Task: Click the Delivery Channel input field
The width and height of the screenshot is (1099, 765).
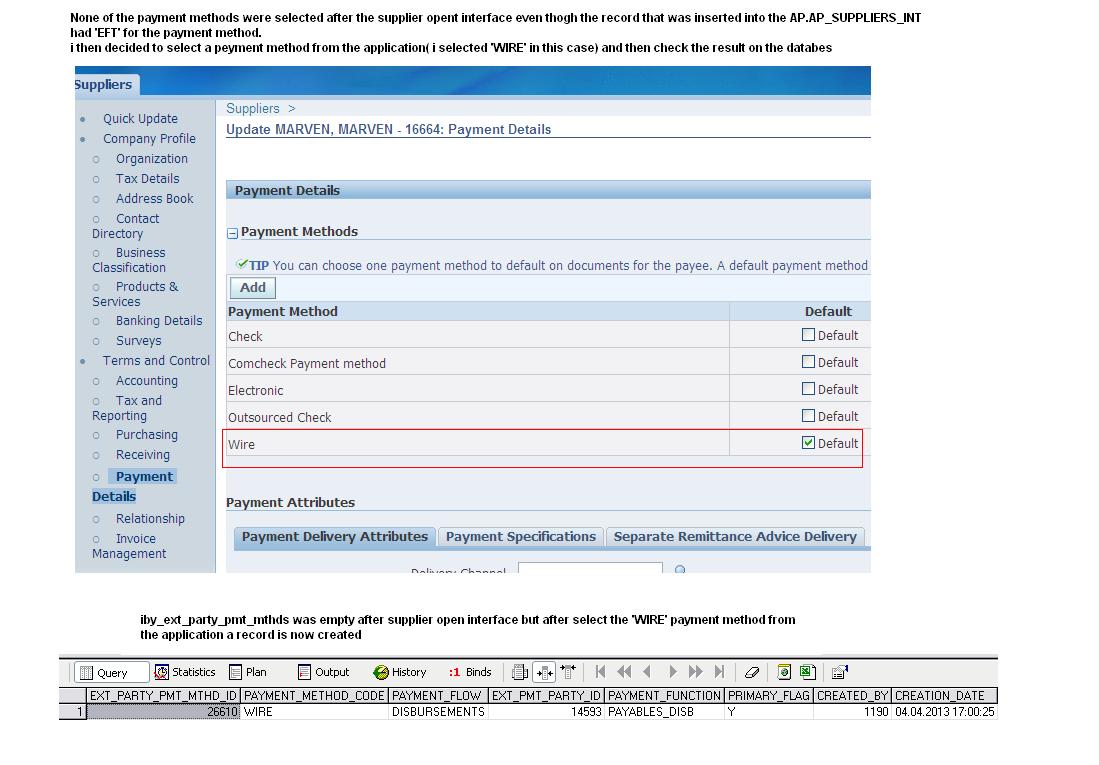Action: tap(590, 567)
